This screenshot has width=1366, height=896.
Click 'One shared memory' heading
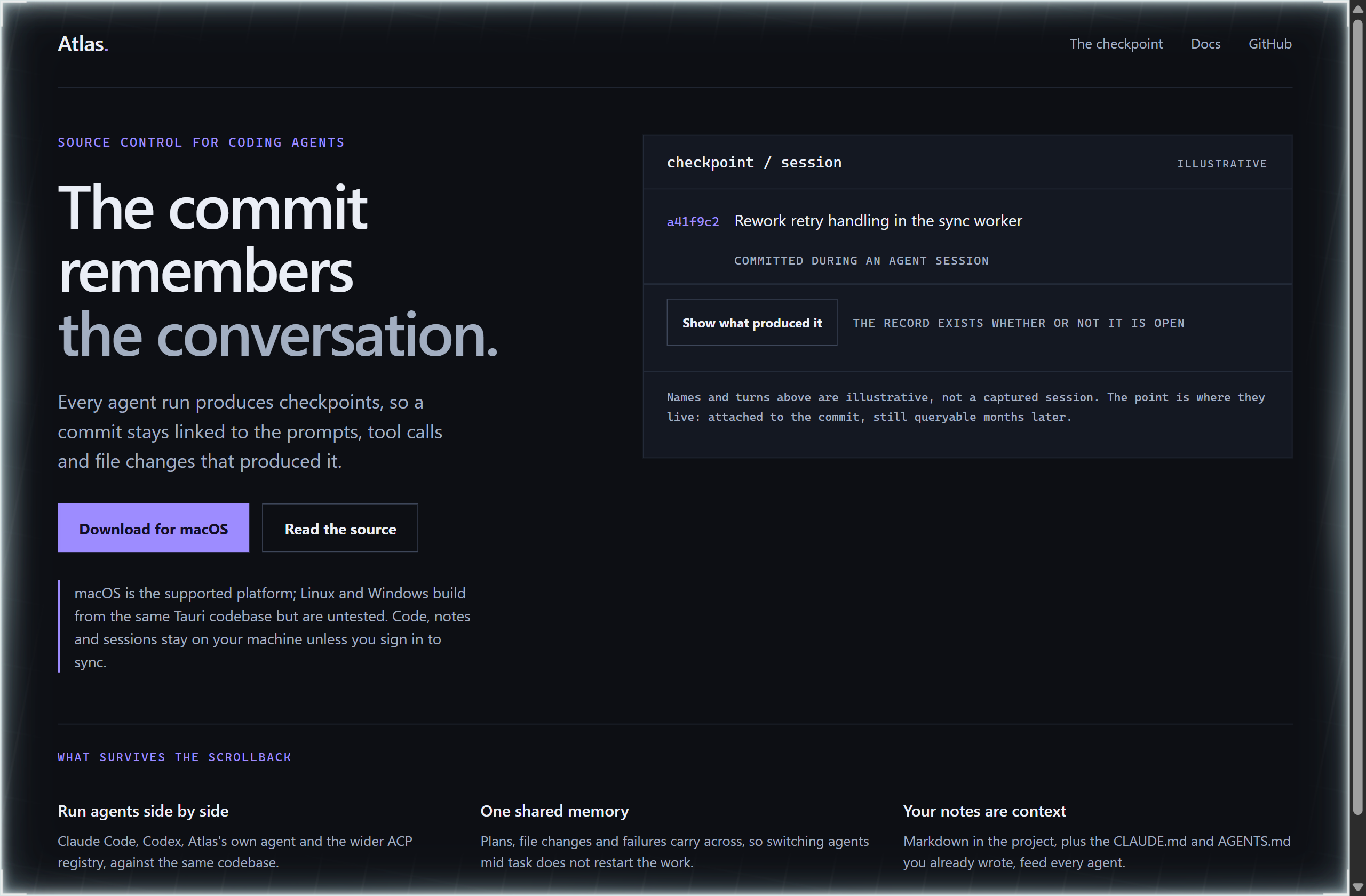coord(554,811)
